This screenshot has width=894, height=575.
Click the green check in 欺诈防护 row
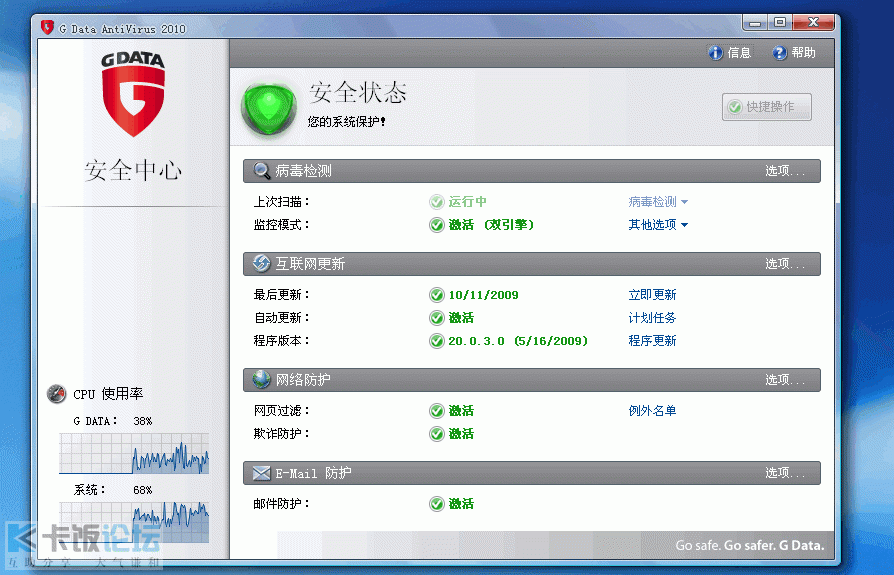click(x=437, y=434)
